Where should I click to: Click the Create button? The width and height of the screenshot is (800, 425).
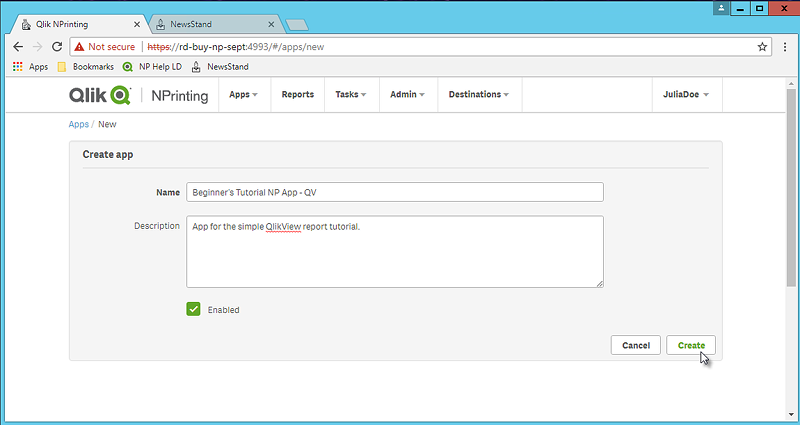pyautogui.click(x=691, y=345)
